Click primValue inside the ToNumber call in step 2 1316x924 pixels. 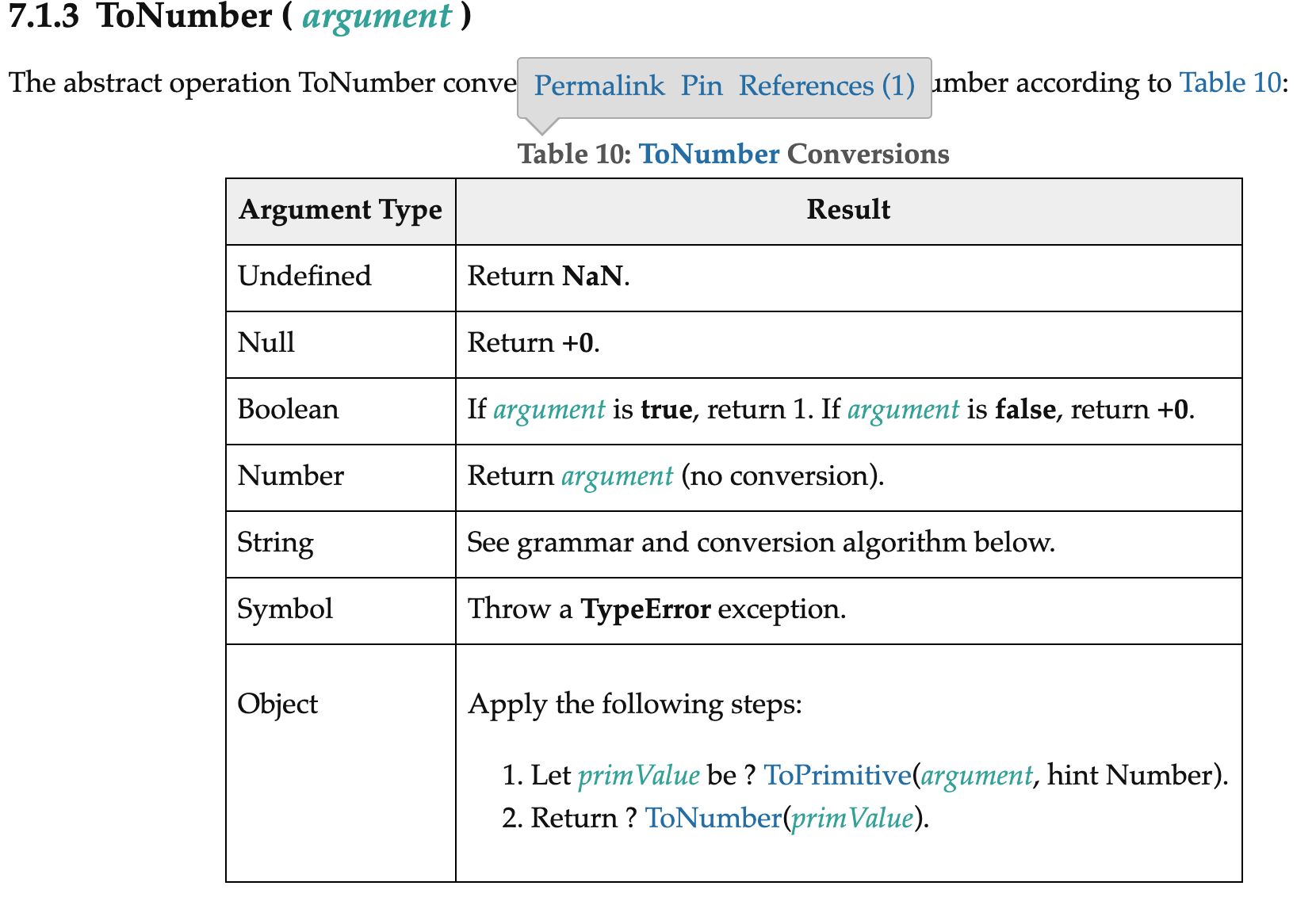click(852, 818)
